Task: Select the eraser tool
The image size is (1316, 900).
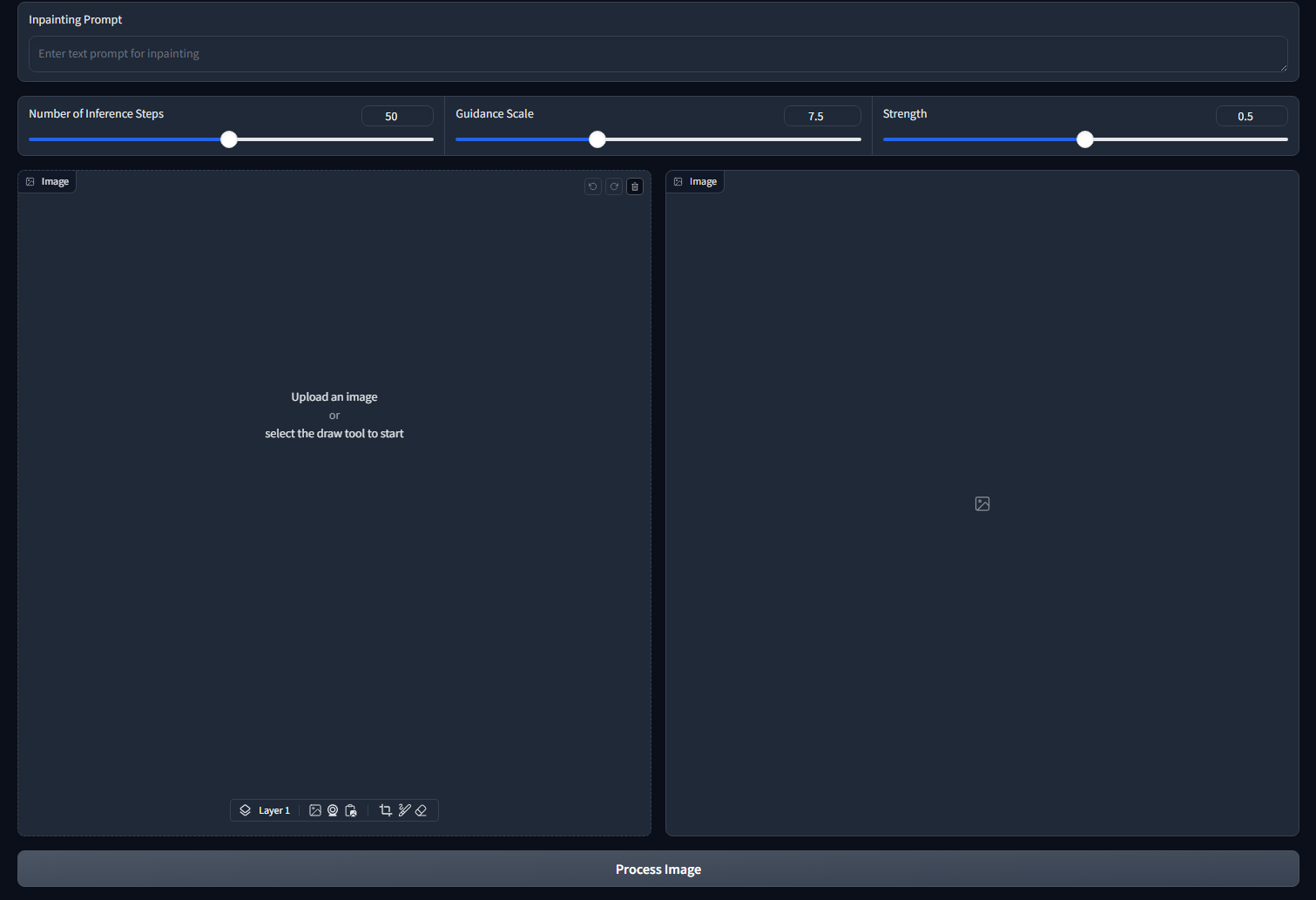Action: (422, 810)
